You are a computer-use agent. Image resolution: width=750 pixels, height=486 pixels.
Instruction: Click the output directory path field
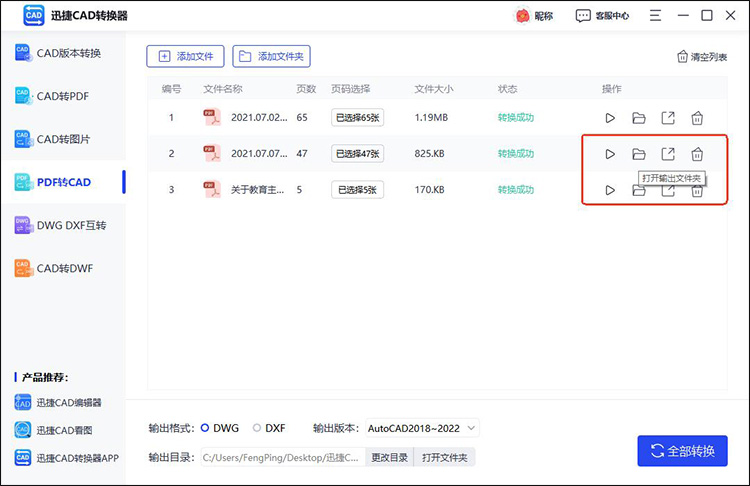pos(283,457)
